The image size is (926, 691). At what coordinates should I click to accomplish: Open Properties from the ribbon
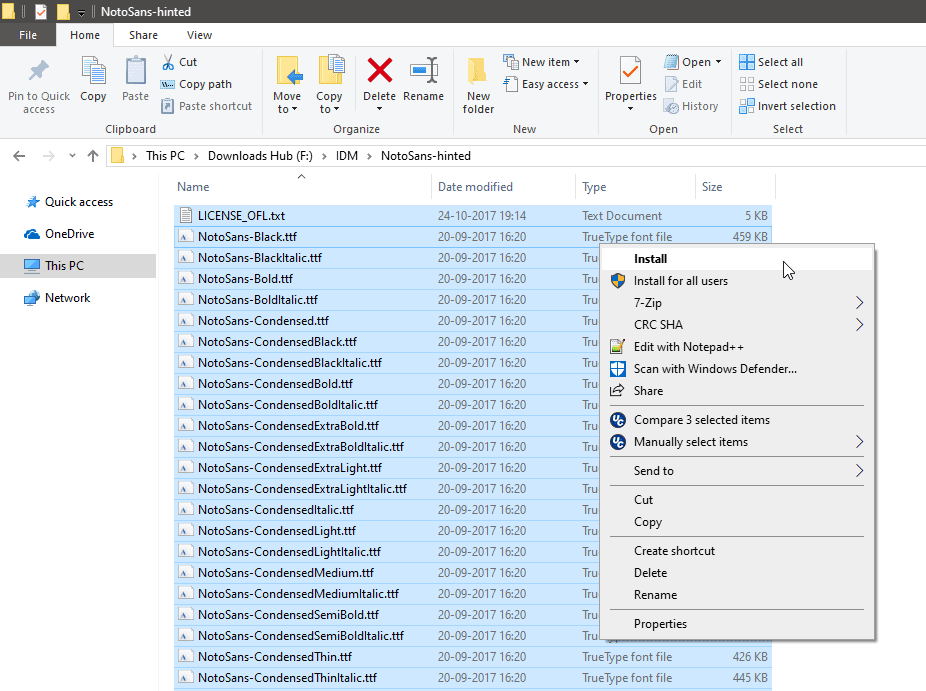630,84
